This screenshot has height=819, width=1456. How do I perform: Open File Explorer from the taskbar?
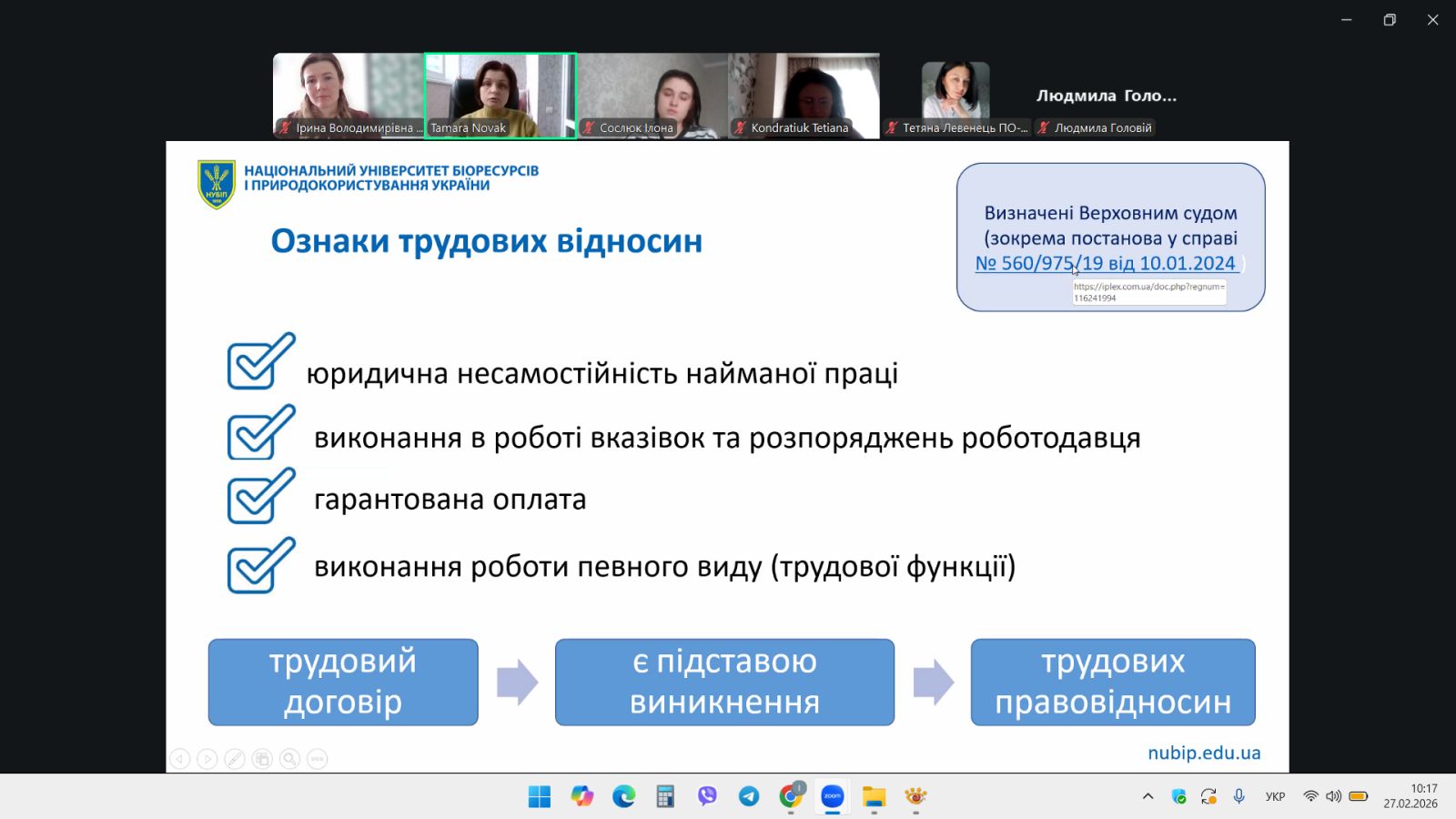point(875,796)
